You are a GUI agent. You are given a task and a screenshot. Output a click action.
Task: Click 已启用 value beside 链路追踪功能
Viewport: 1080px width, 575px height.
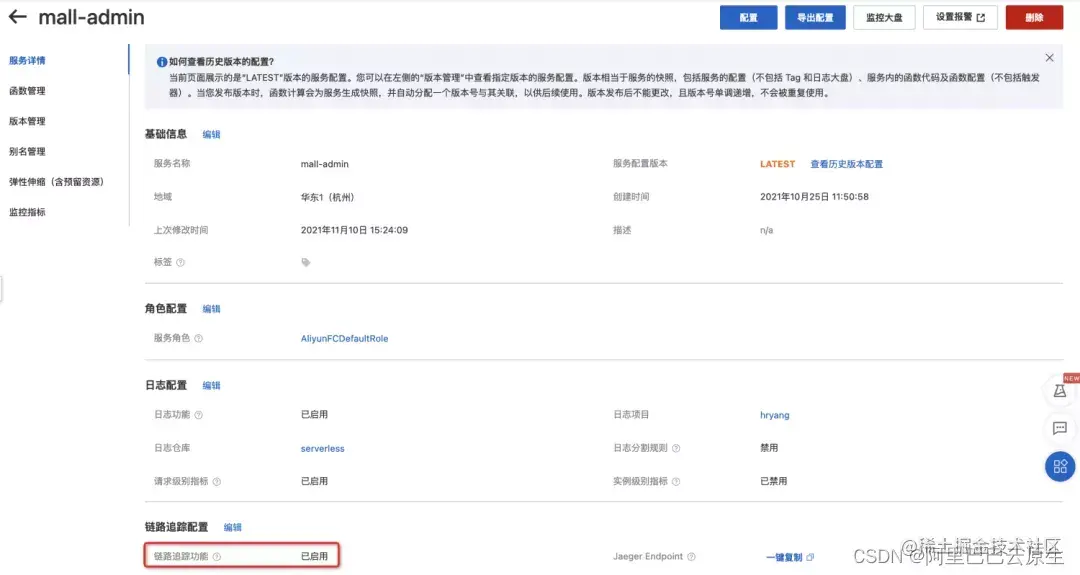[x=314, y=556]
